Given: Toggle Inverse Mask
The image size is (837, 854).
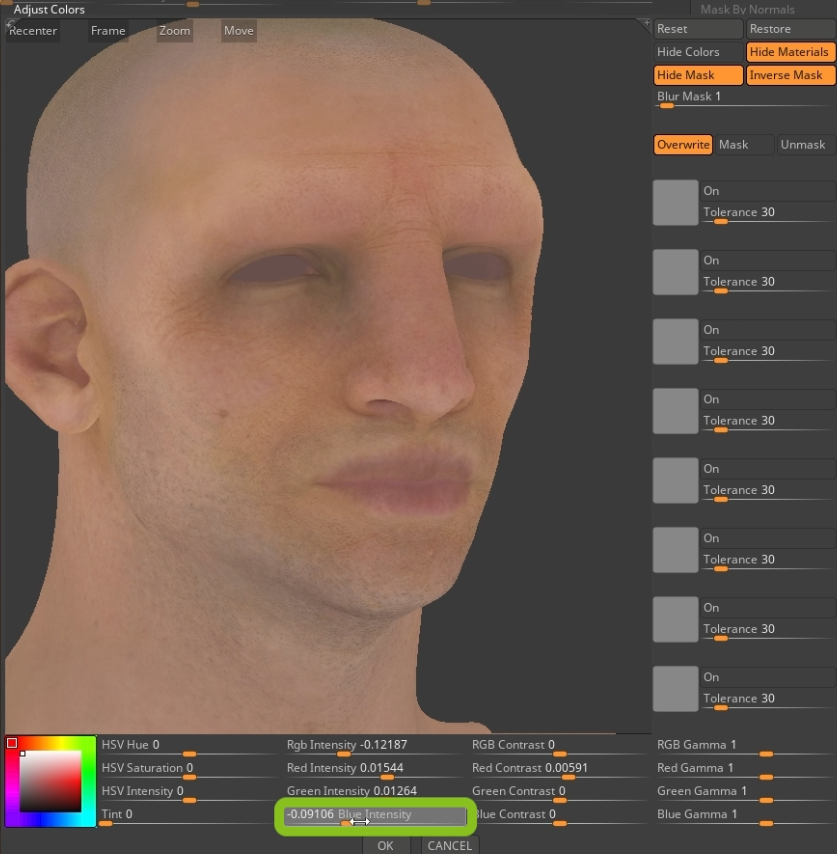Looking at the screenshot, I should (x=791, y=75).
